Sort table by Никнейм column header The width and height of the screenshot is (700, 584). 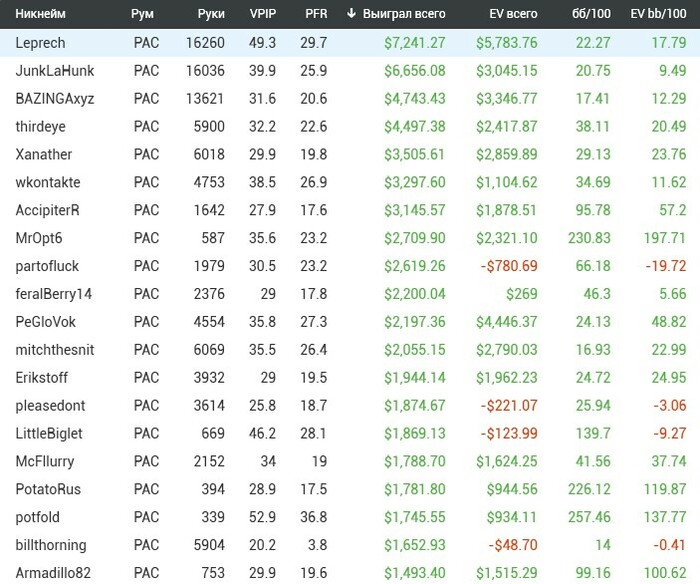tap(40, 14)
